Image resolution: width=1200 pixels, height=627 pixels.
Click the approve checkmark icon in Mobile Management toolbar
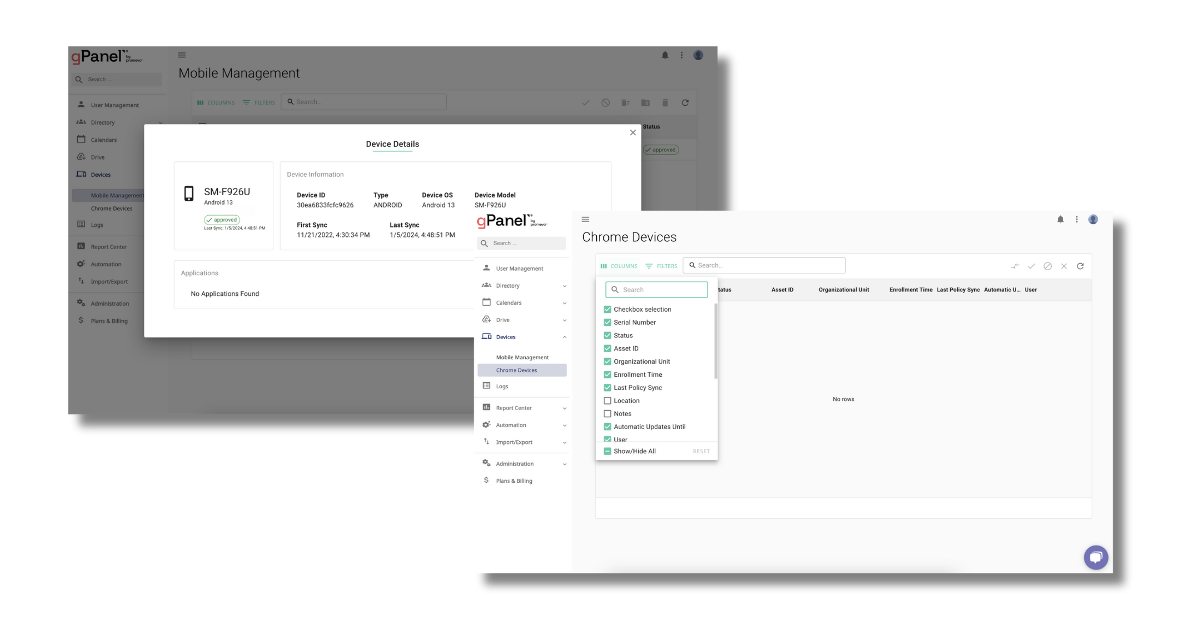coord(586,102)
